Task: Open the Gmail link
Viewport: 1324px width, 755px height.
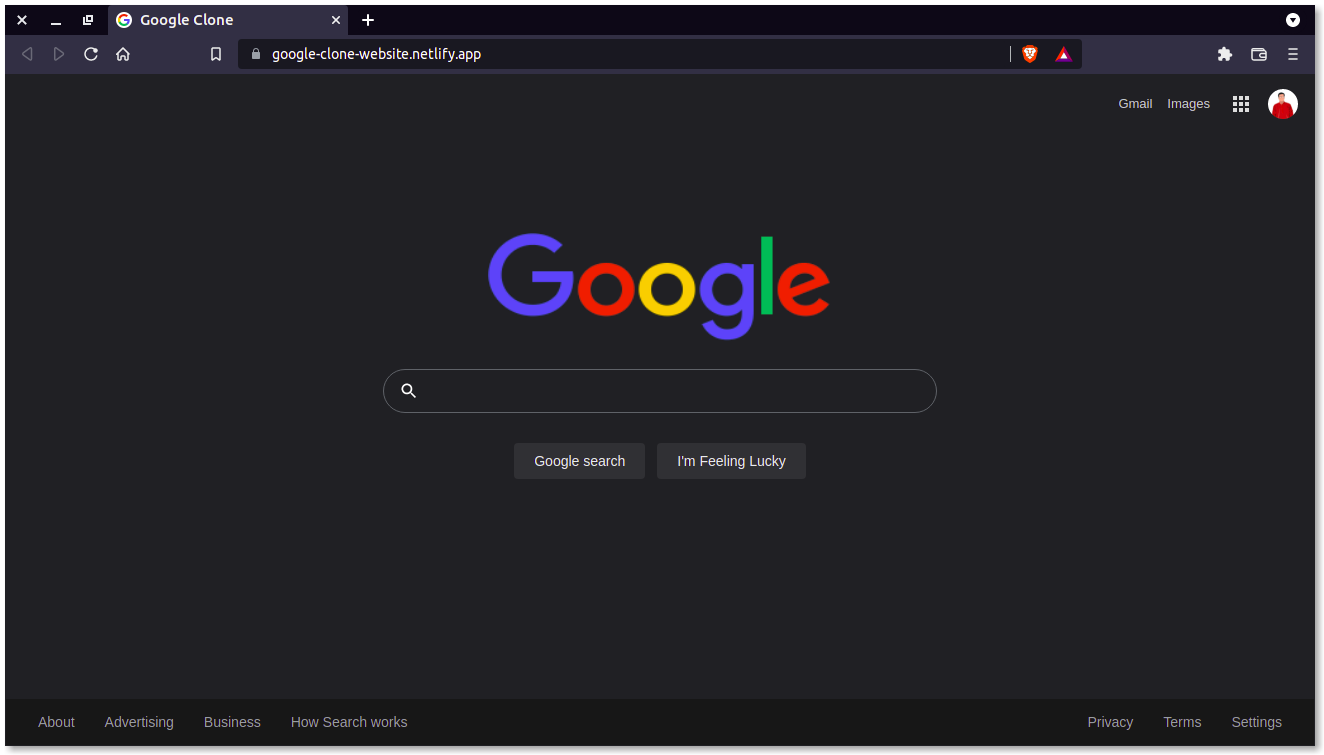Action: point(1135,104)
